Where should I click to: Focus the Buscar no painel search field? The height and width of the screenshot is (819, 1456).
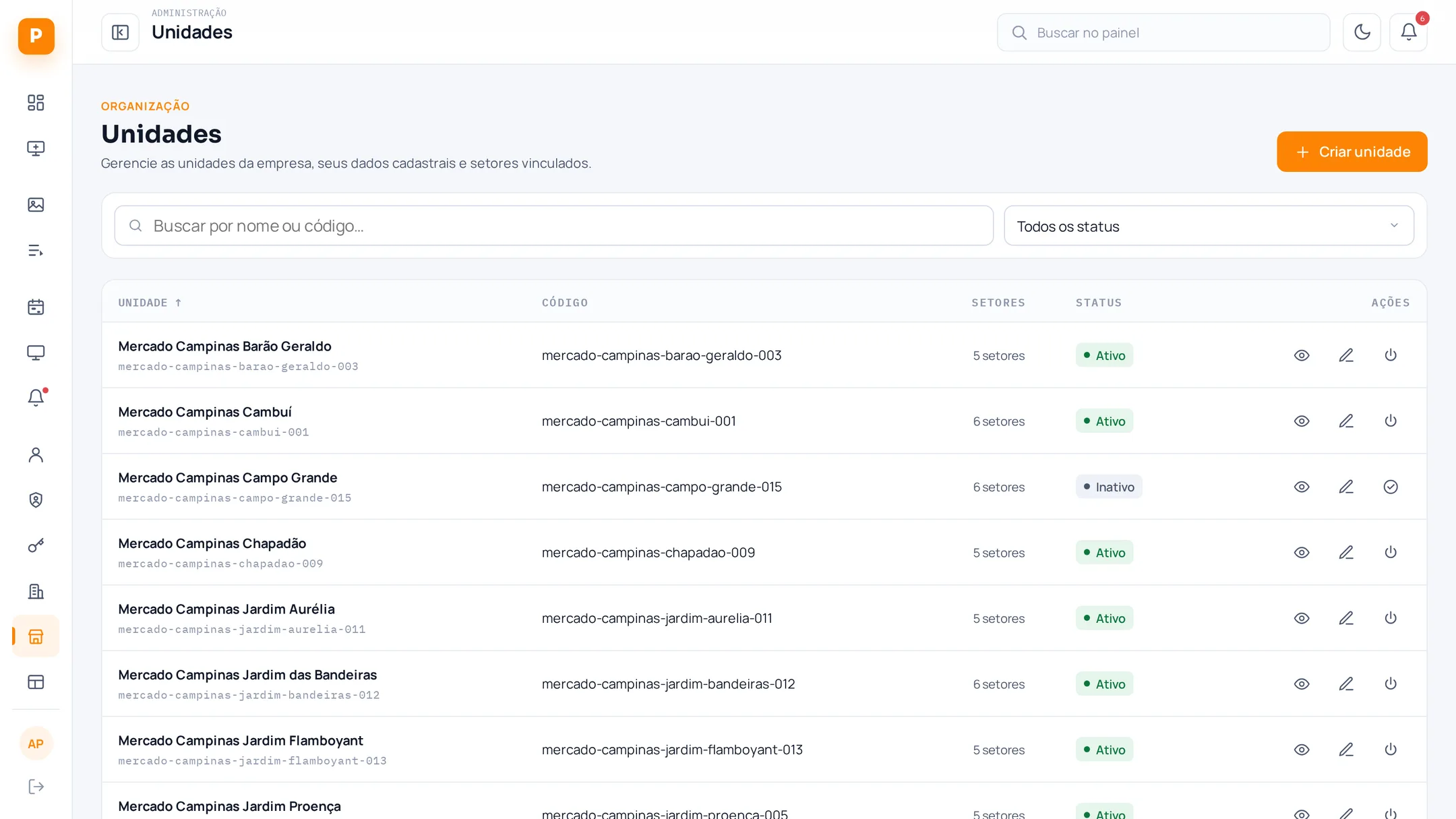coord(1163,32)
